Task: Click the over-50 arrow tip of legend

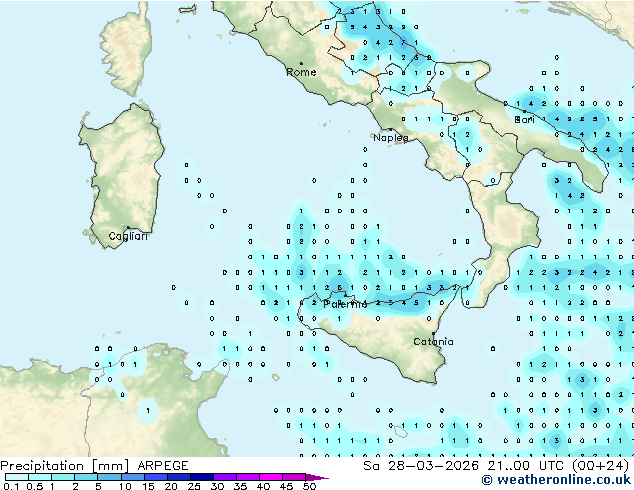Action: pos(317,477)
